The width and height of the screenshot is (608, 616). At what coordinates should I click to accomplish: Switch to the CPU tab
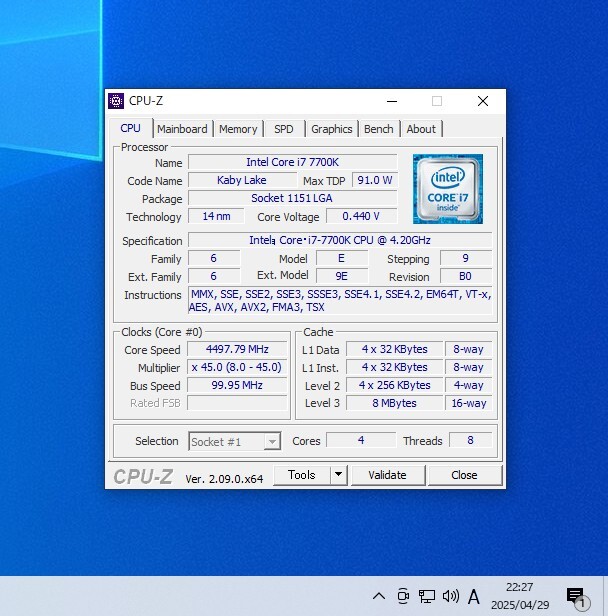(130, 128)
